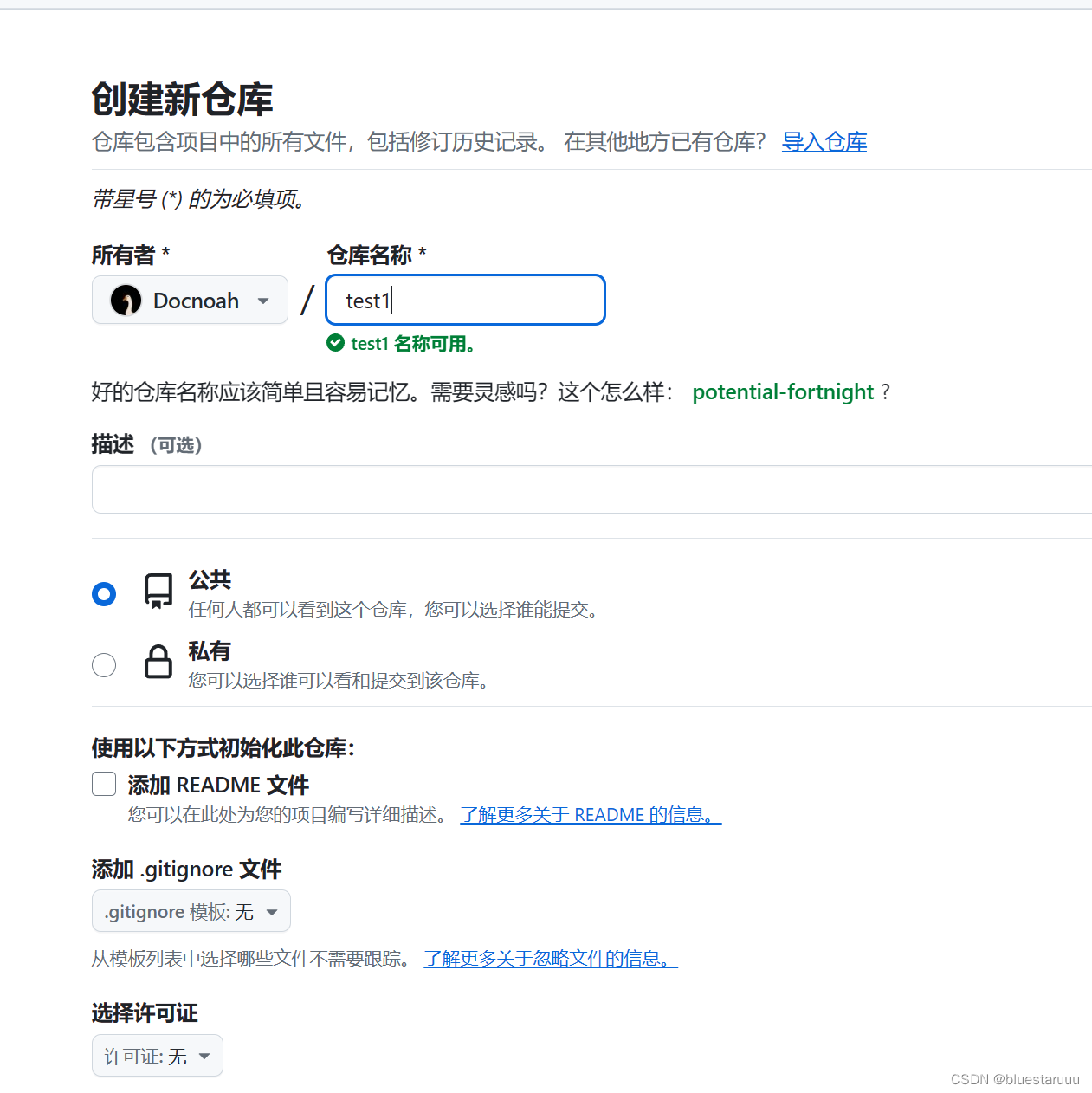Select the 私有 radio button
Screen dimensions: 1092x1093
(x=103, y=665)
